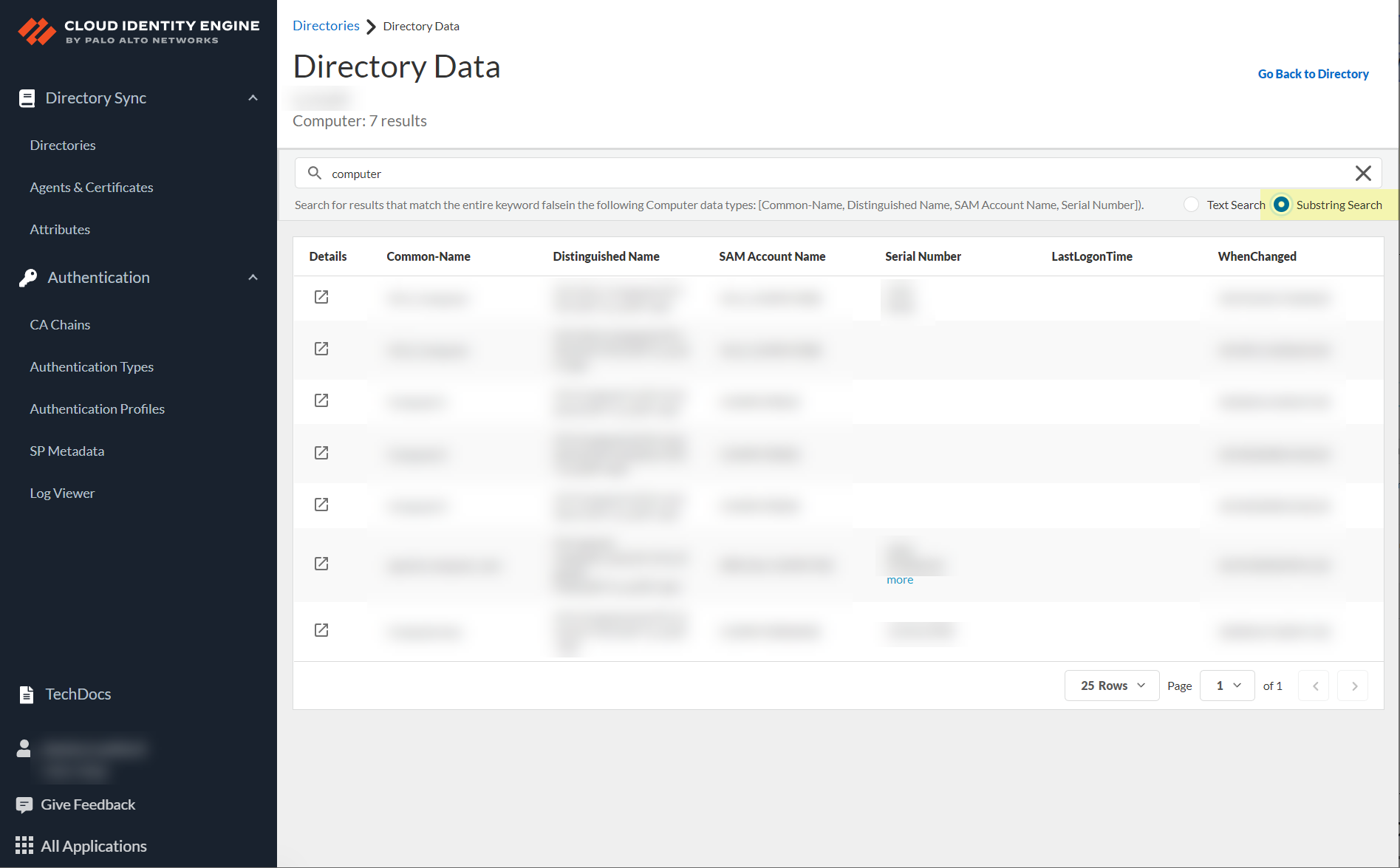Screen dimensions: 1400x868
Task: Clear the search field with the X icon
Action: pos(1363,174)
